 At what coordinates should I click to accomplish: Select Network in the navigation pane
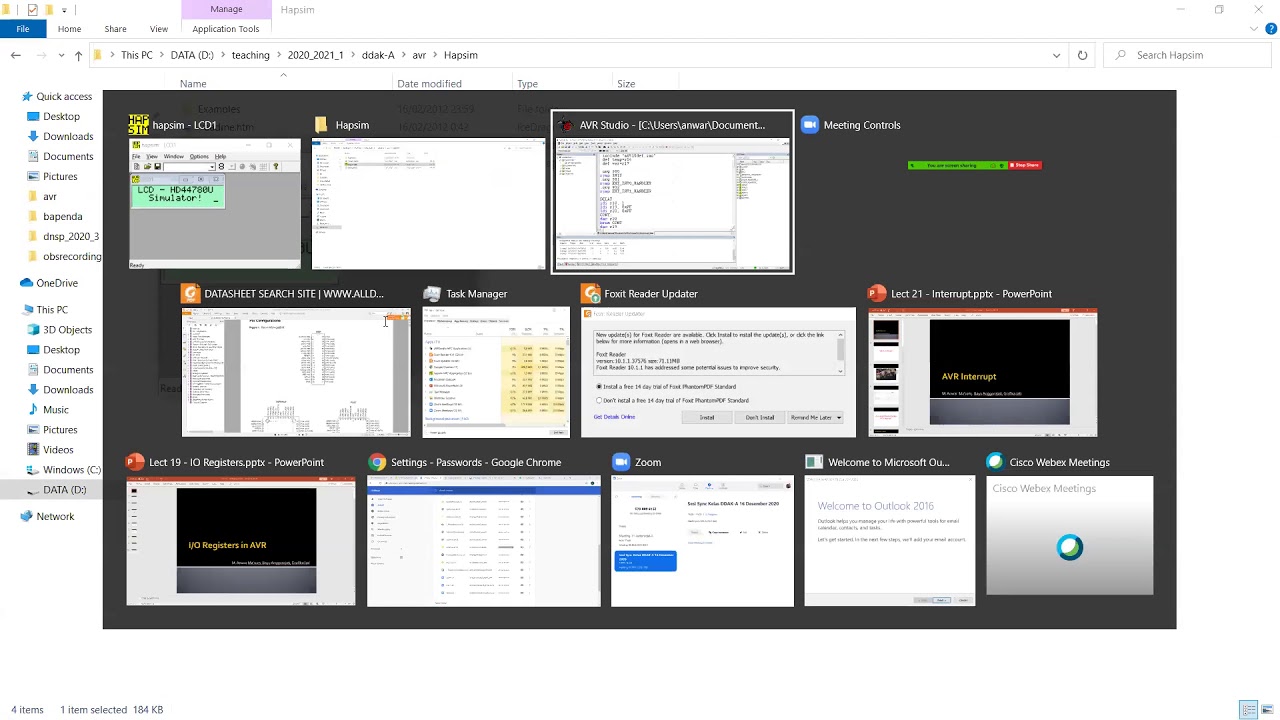click(x=55, y=517)
